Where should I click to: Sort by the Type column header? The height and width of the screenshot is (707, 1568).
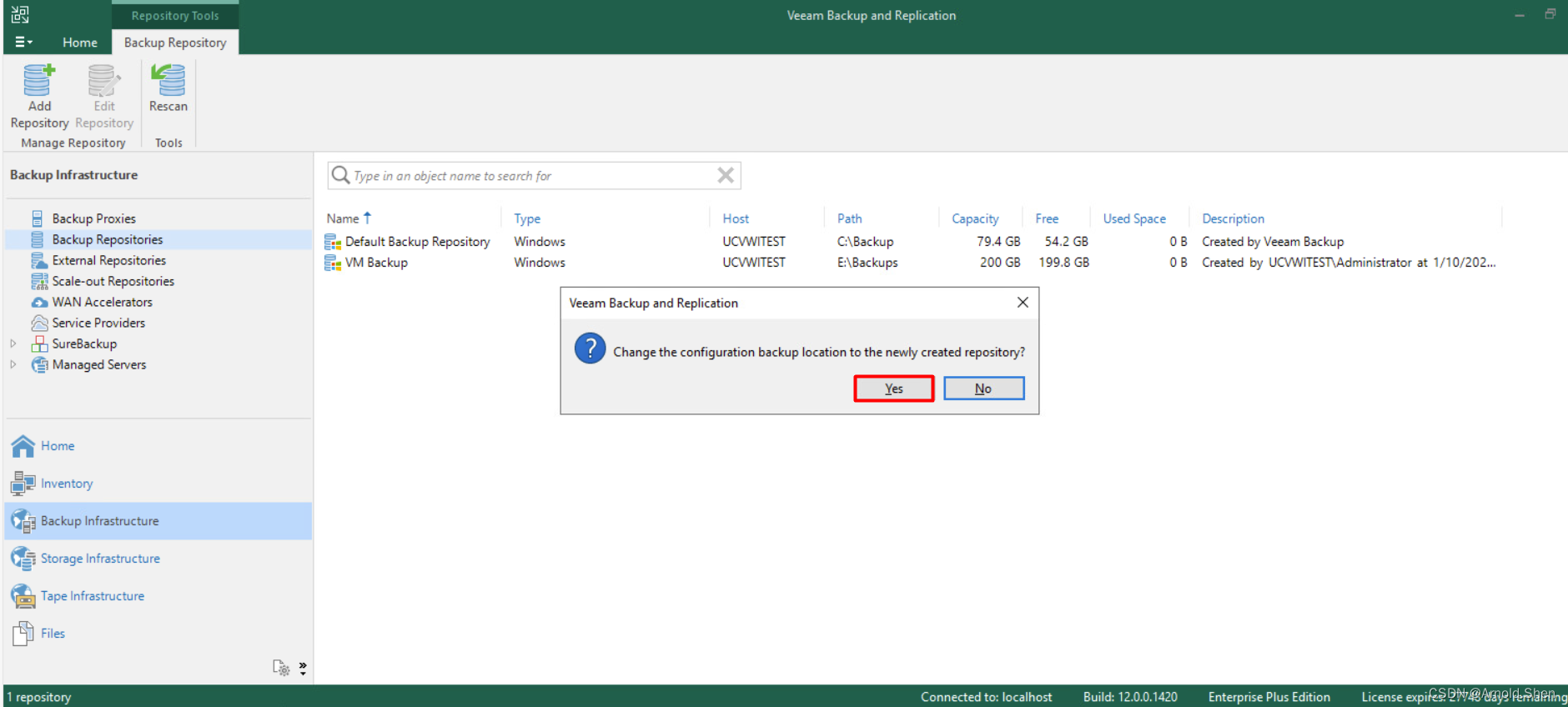pyautogui.click(x=527, y=218)
